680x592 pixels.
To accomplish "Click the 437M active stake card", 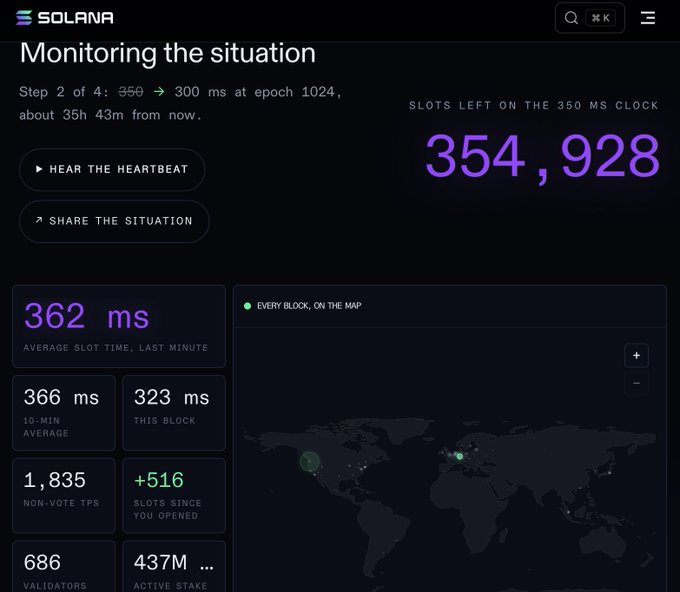I will 174,566.
